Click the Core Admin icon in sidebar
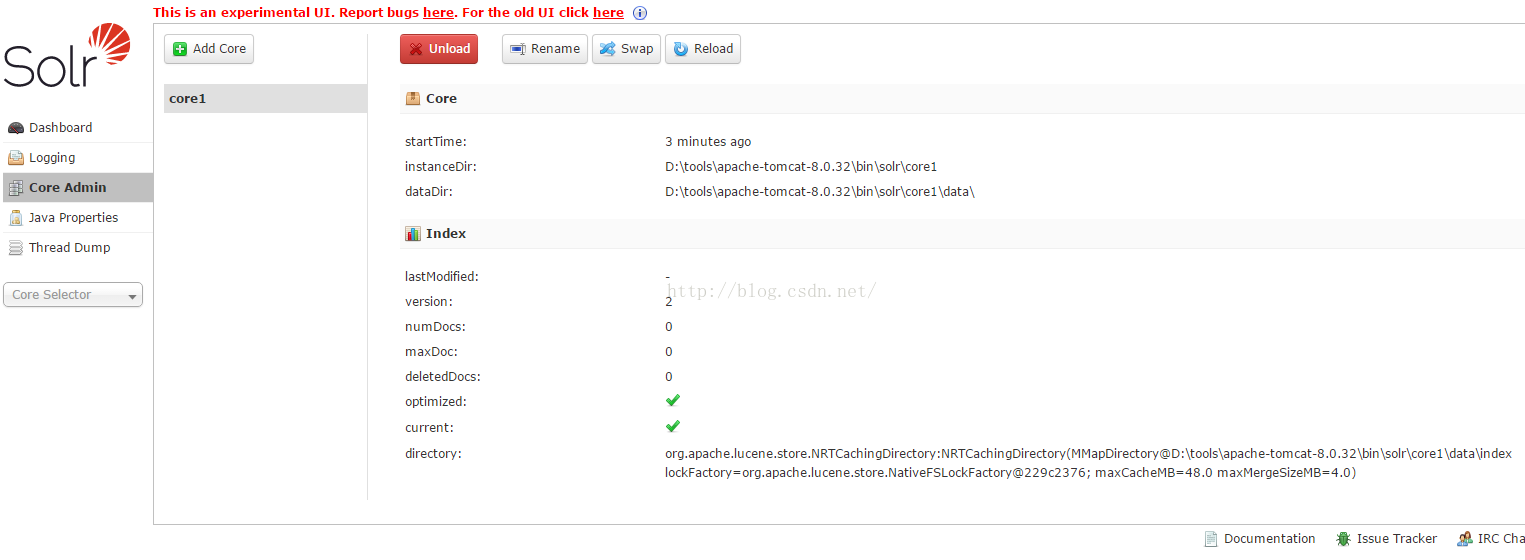 pyautogui.click(x=15, y=188)
